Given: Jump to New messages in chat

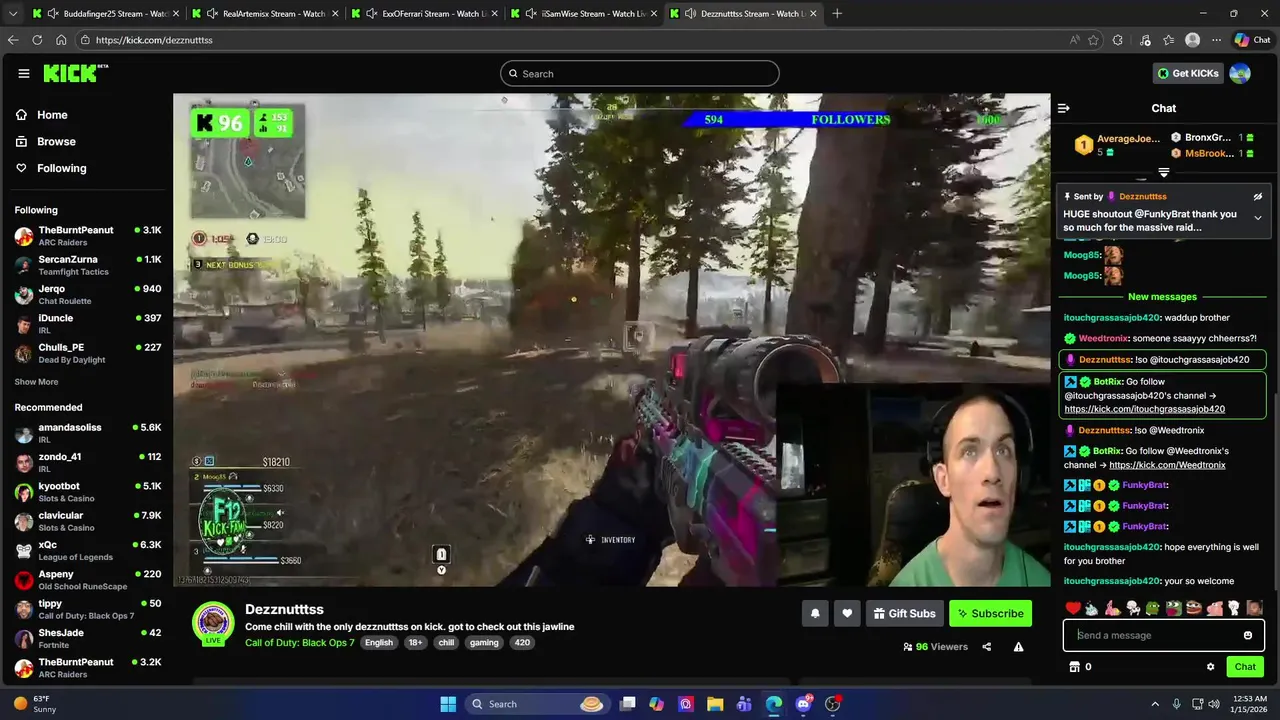Looking at the screenshot, I should (x=1162, y=297).
